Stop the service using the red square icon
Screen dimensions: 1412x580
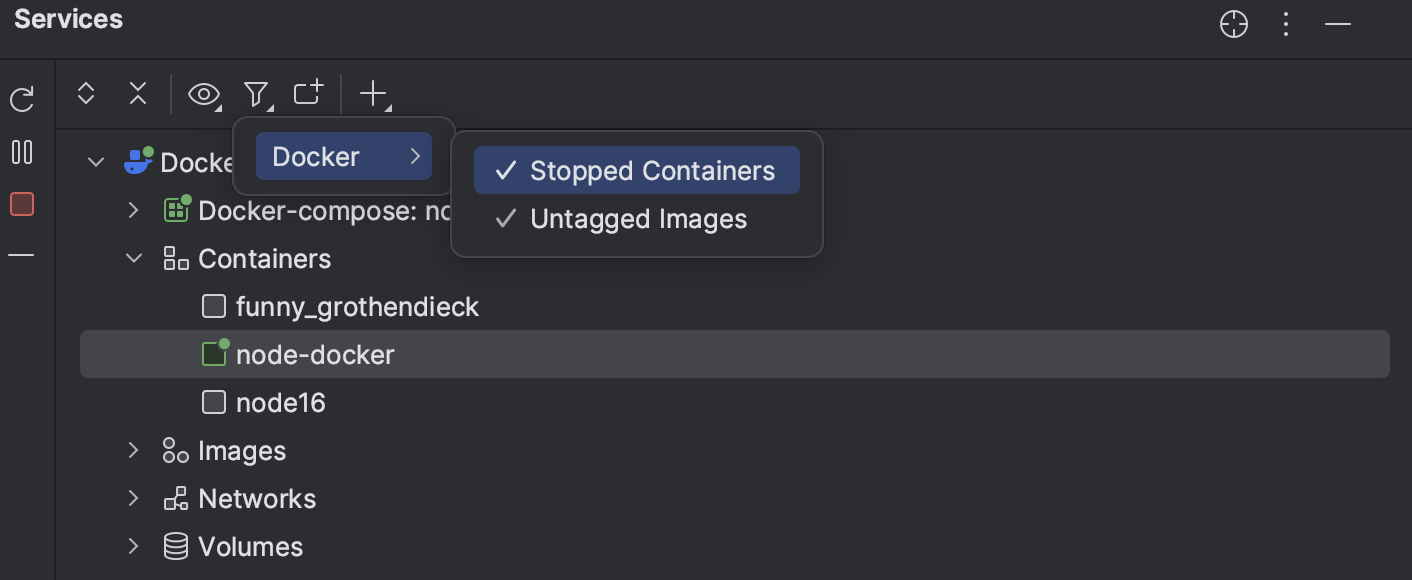coord(21,203)
